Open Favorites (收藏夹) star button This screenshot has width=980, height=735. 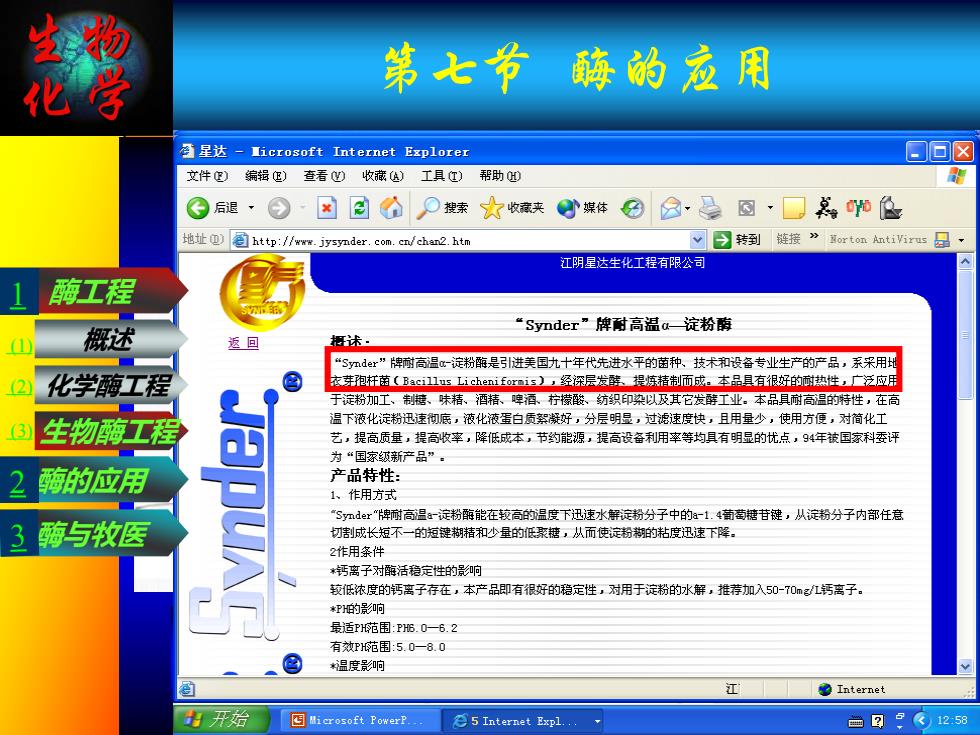point(512,208)
